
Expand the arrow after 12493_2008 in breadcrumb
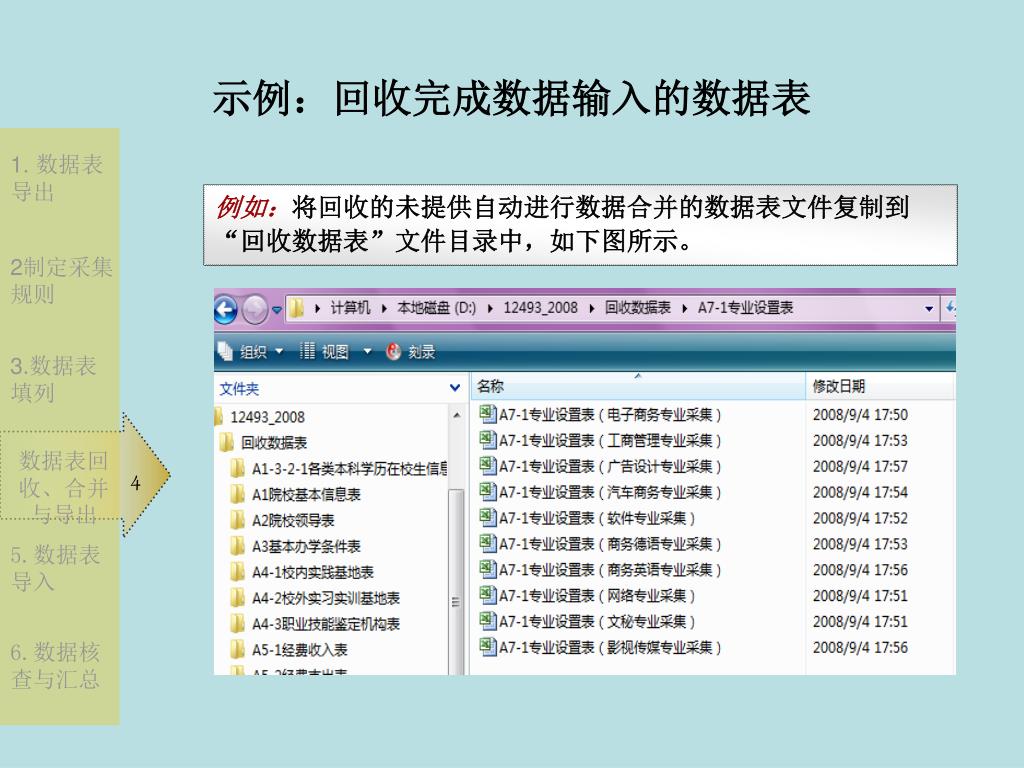(592, 308)
